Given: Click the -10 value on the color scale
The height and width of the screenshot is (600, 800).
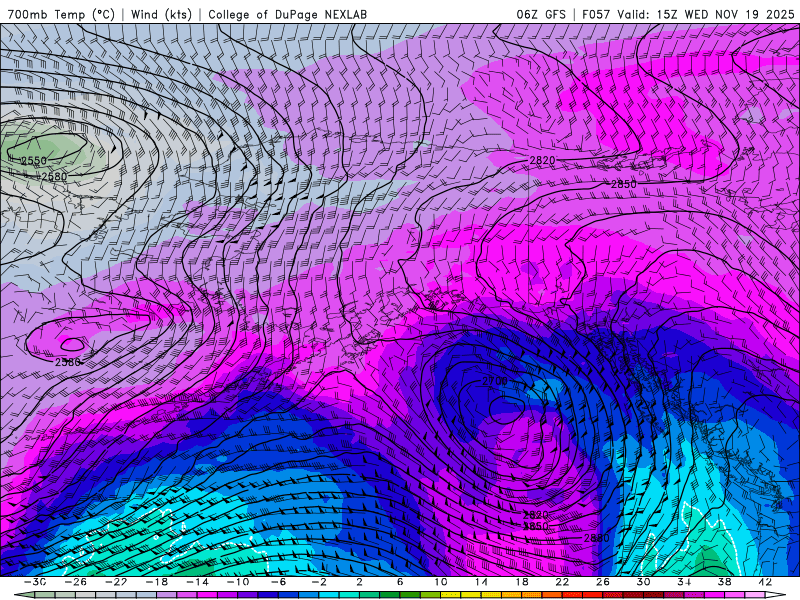Looking at the screenshot, I should point(238,582).
